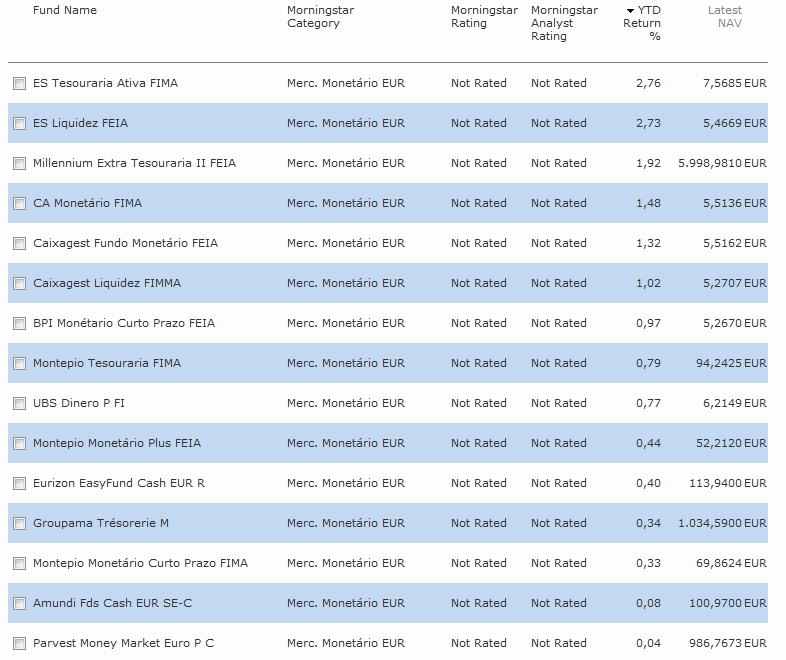Check the box for CA Monetário FIMA
This screenshot has height=660, width=786.
point(19,204)
